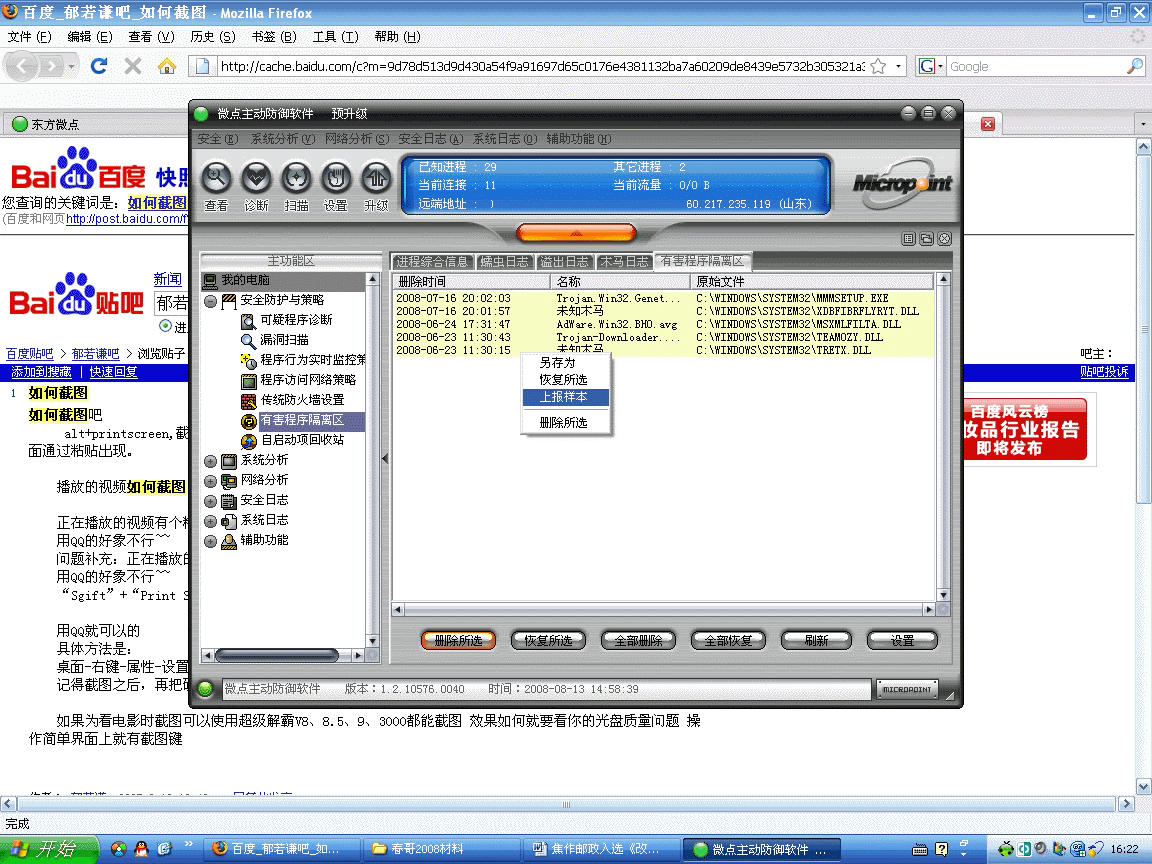The width and height of the screenshot is (1152, 864).
Task: Sort by the 删除时间 column header
Action: 472,281
